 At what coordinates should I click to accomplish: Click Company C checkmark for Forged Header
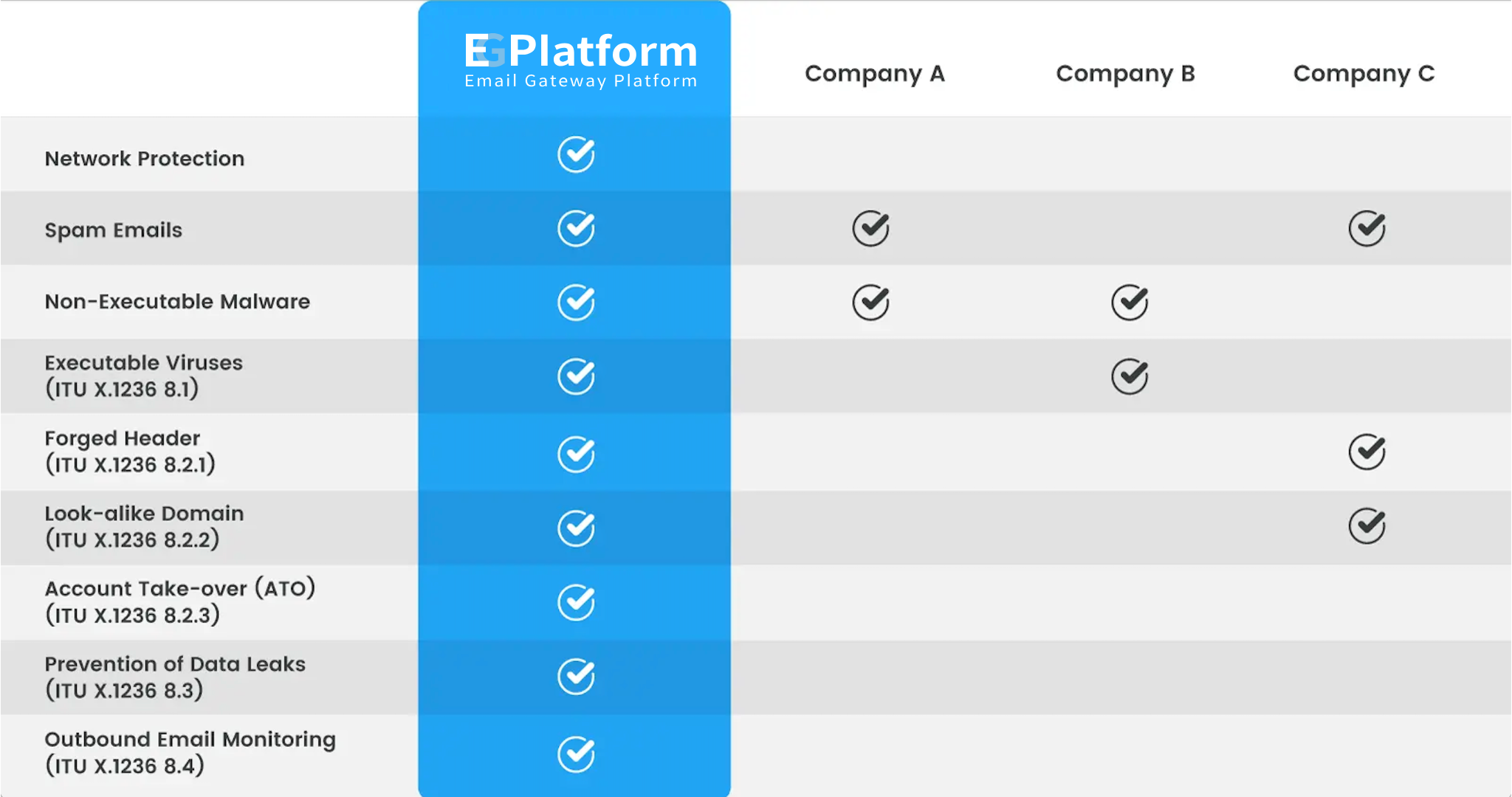pyautogui.click(x=1367, y=452)
